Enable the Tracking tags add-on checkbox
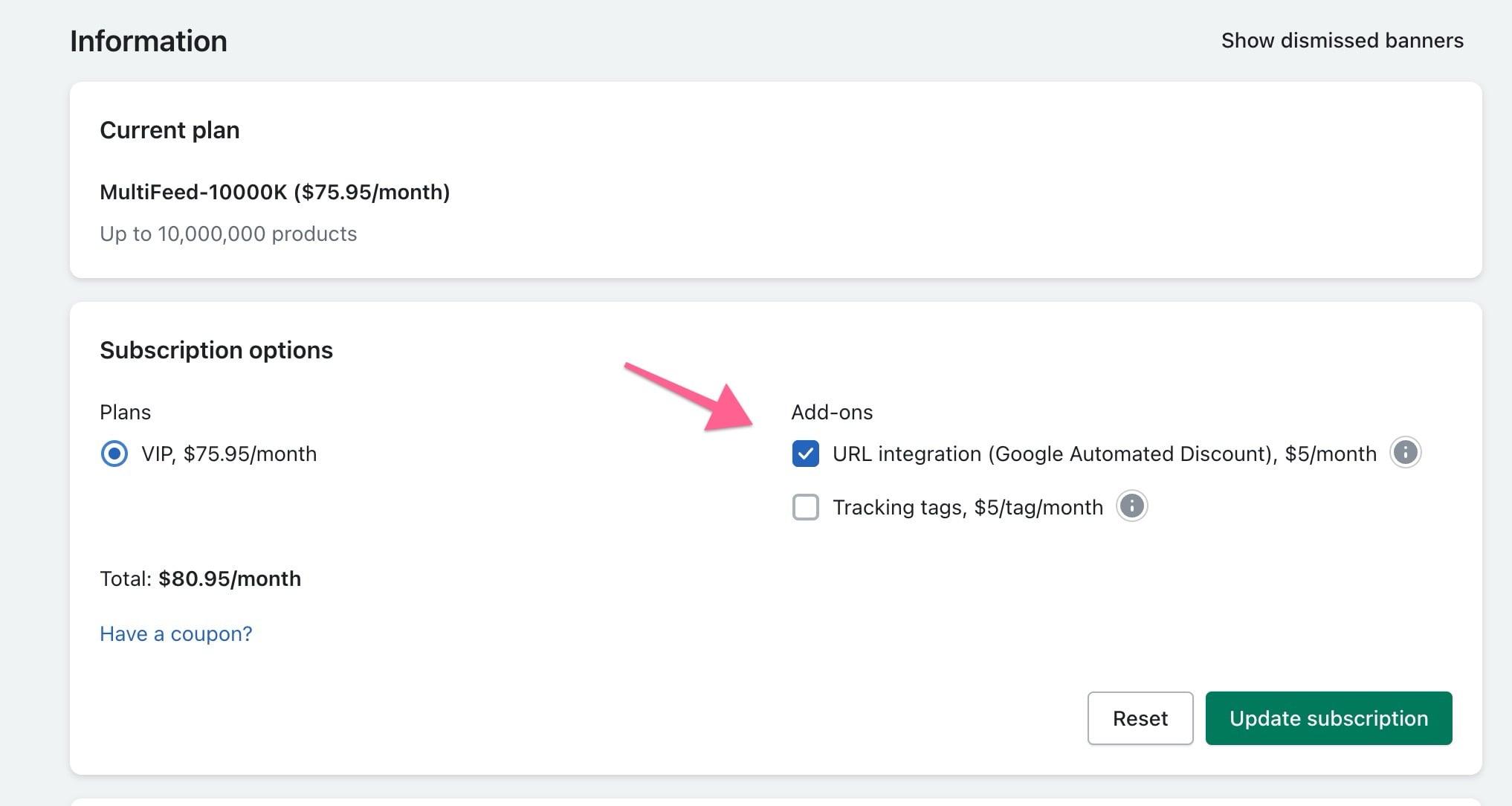 [x=806, y=507]
